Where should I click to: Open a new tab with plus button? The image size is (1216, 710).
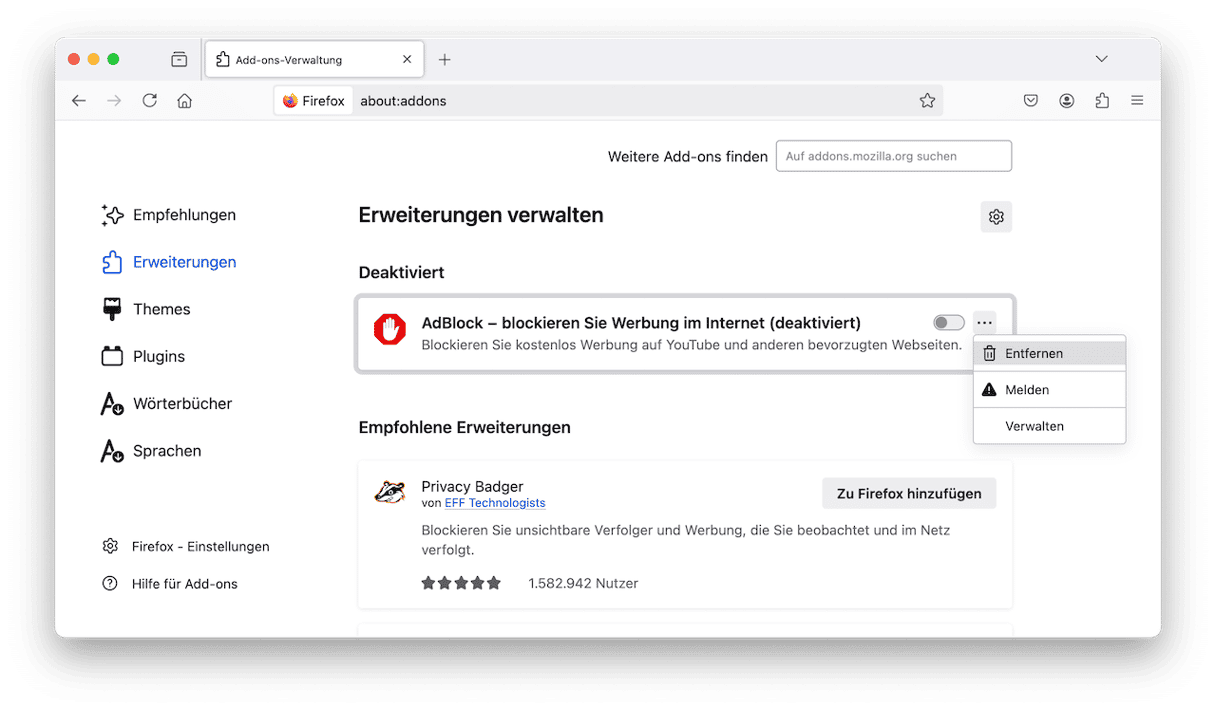click(x=445, y=60)
